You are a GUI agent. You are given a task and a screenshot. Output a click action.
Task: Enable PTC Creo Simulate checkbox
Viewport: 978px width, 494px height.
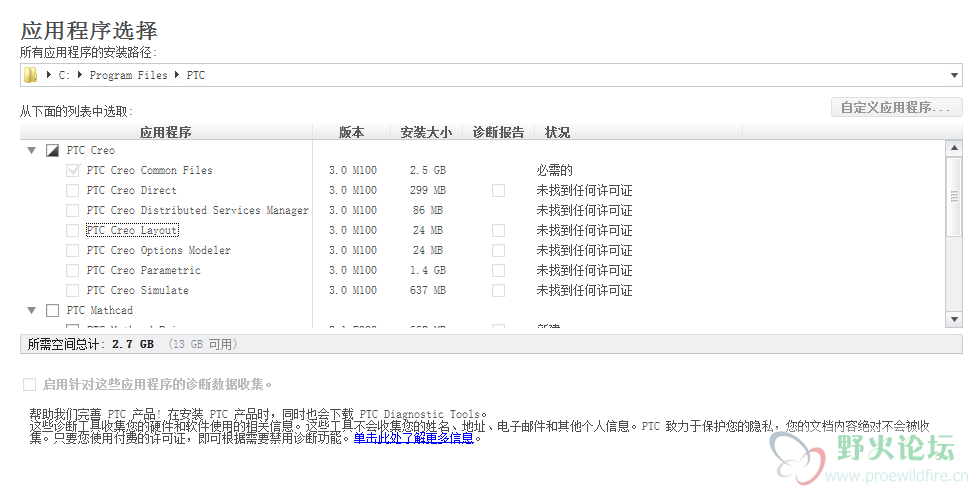(73, 290)
